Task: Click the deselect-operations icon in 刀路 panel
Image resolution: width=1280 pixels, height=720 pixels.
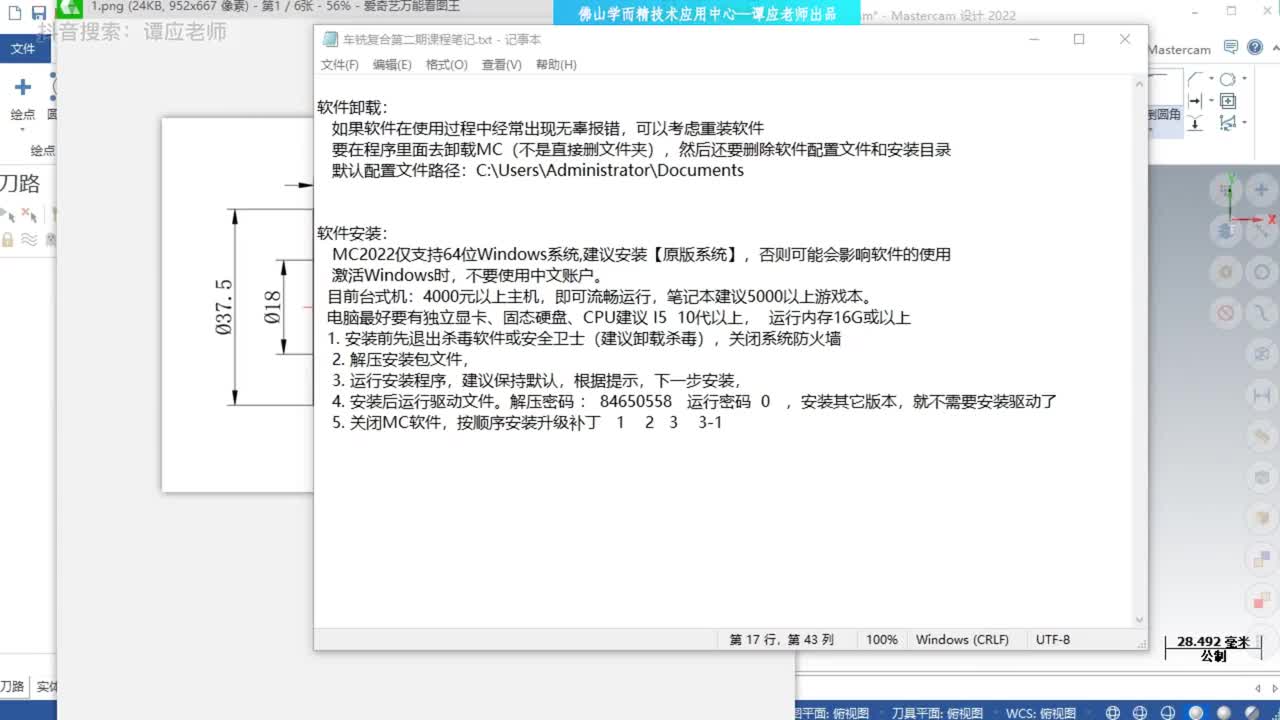Action: [29, 215]
